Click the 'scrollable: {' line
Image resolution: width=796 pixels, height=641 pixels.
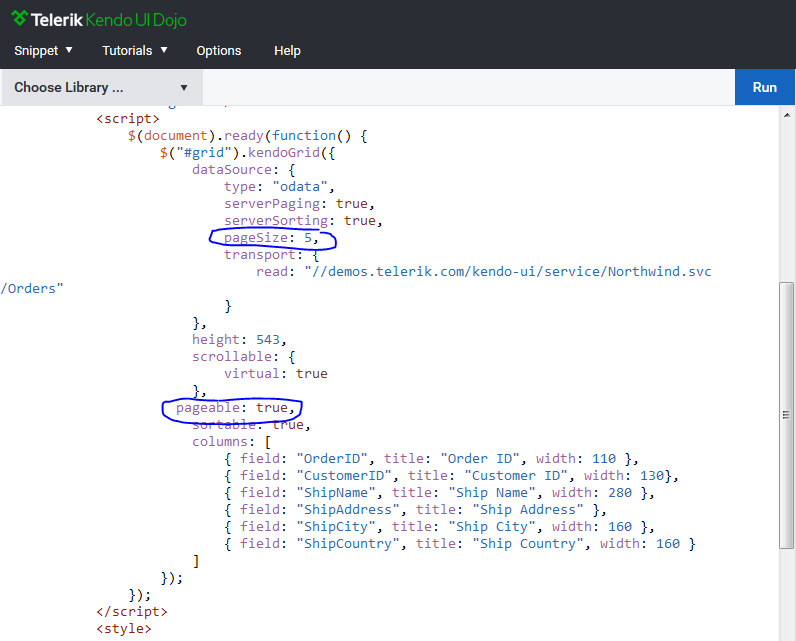pos(244,356)
